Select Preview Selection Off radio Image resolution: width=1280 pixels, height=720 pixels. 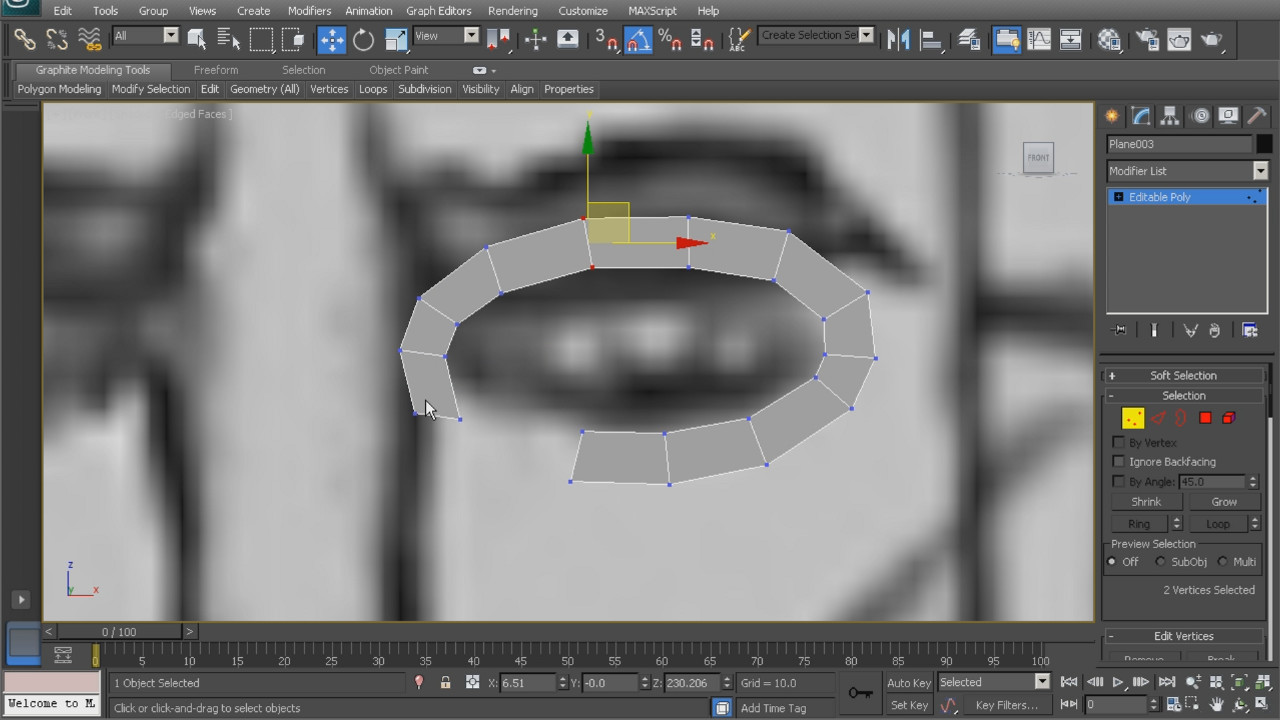(1111, 562)
